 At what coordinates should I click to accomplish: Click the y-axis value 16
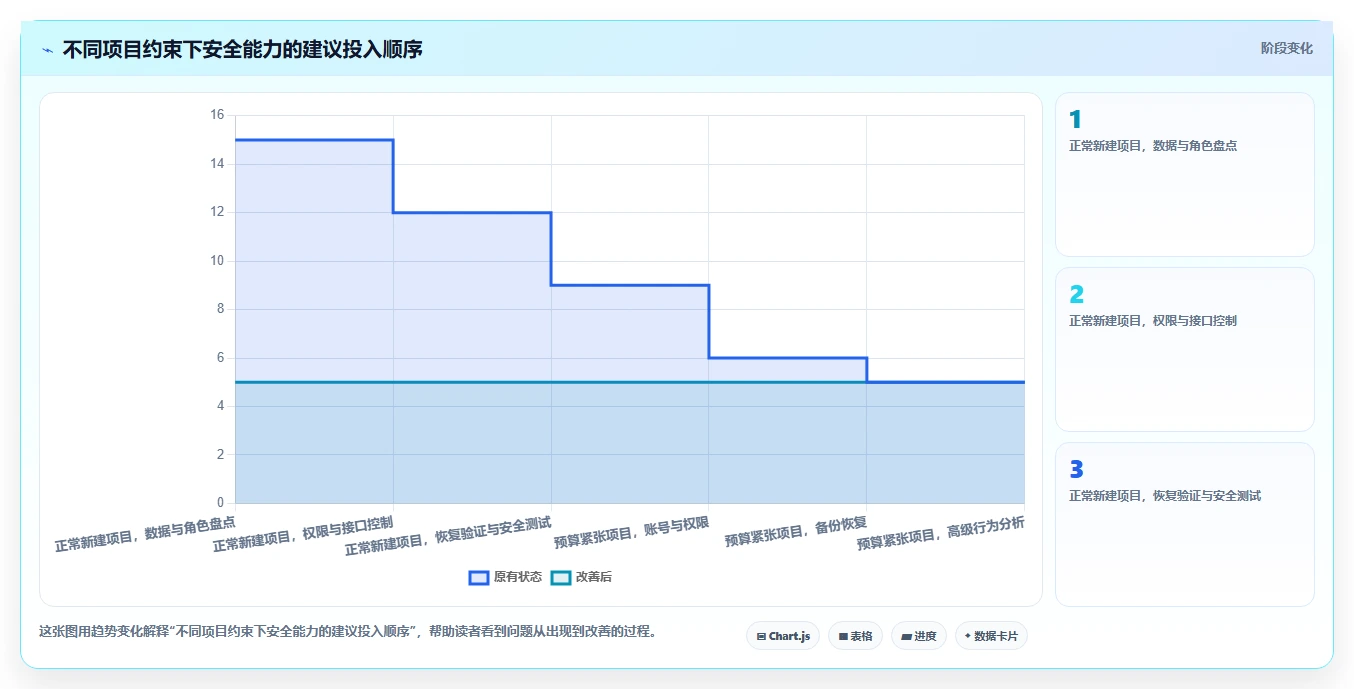(x=217, y=115)
